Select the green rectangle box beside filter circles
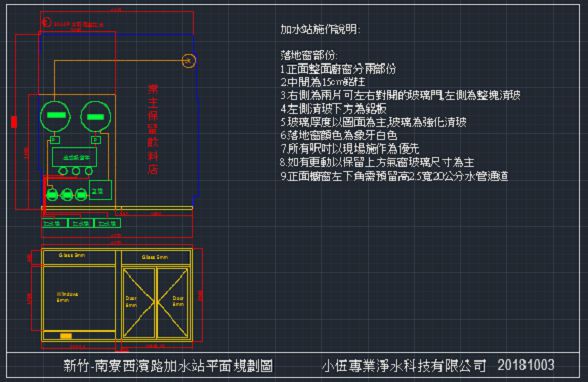588x382 pixels. click(100, 190)
